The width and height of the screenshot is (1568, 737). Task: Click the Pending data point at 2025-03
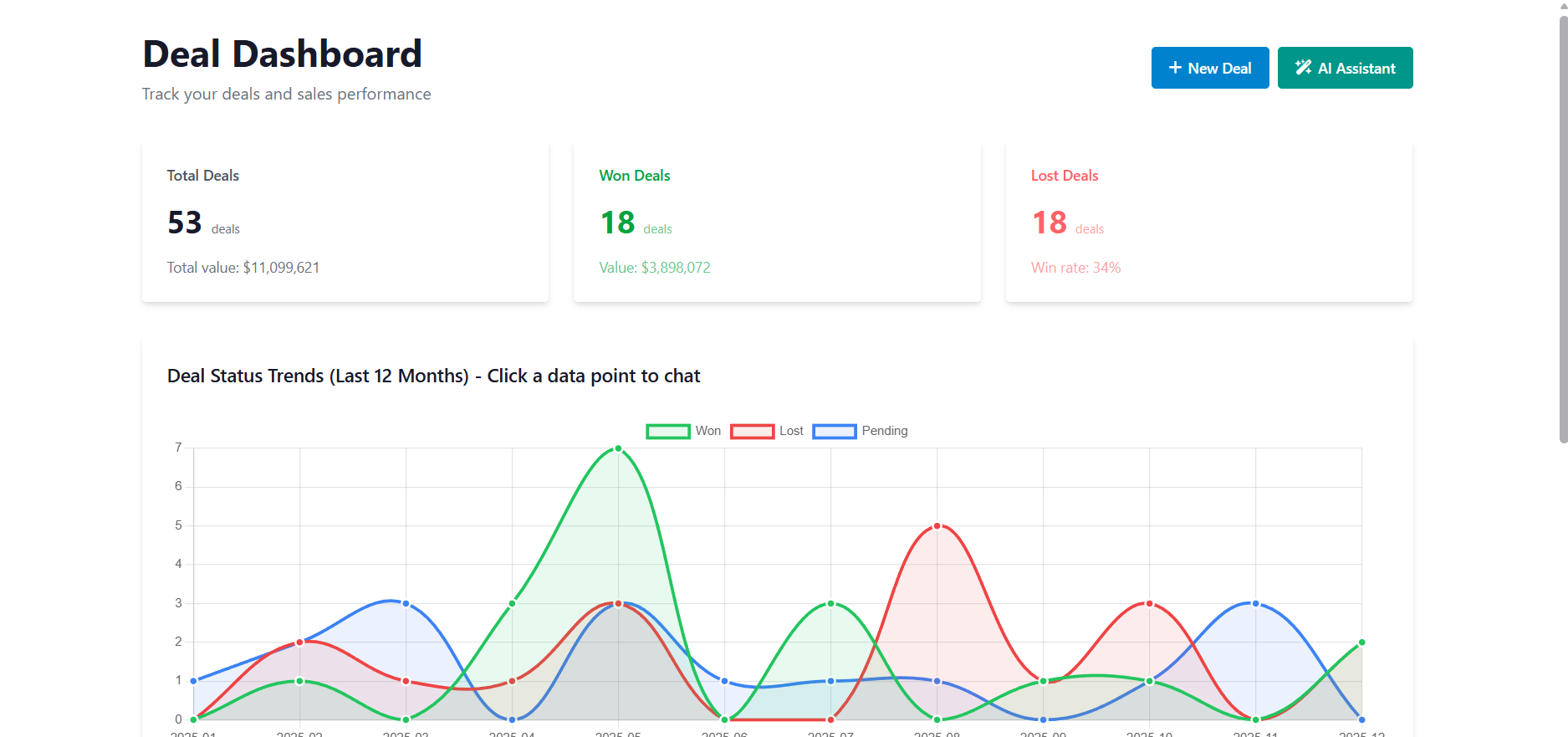click(x=406, y=603)
